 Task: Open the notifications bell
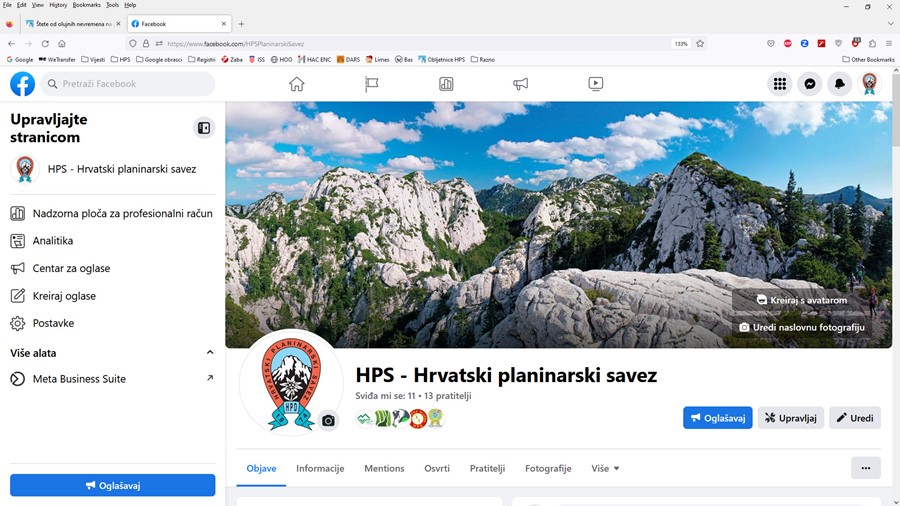tap(840, 84)
